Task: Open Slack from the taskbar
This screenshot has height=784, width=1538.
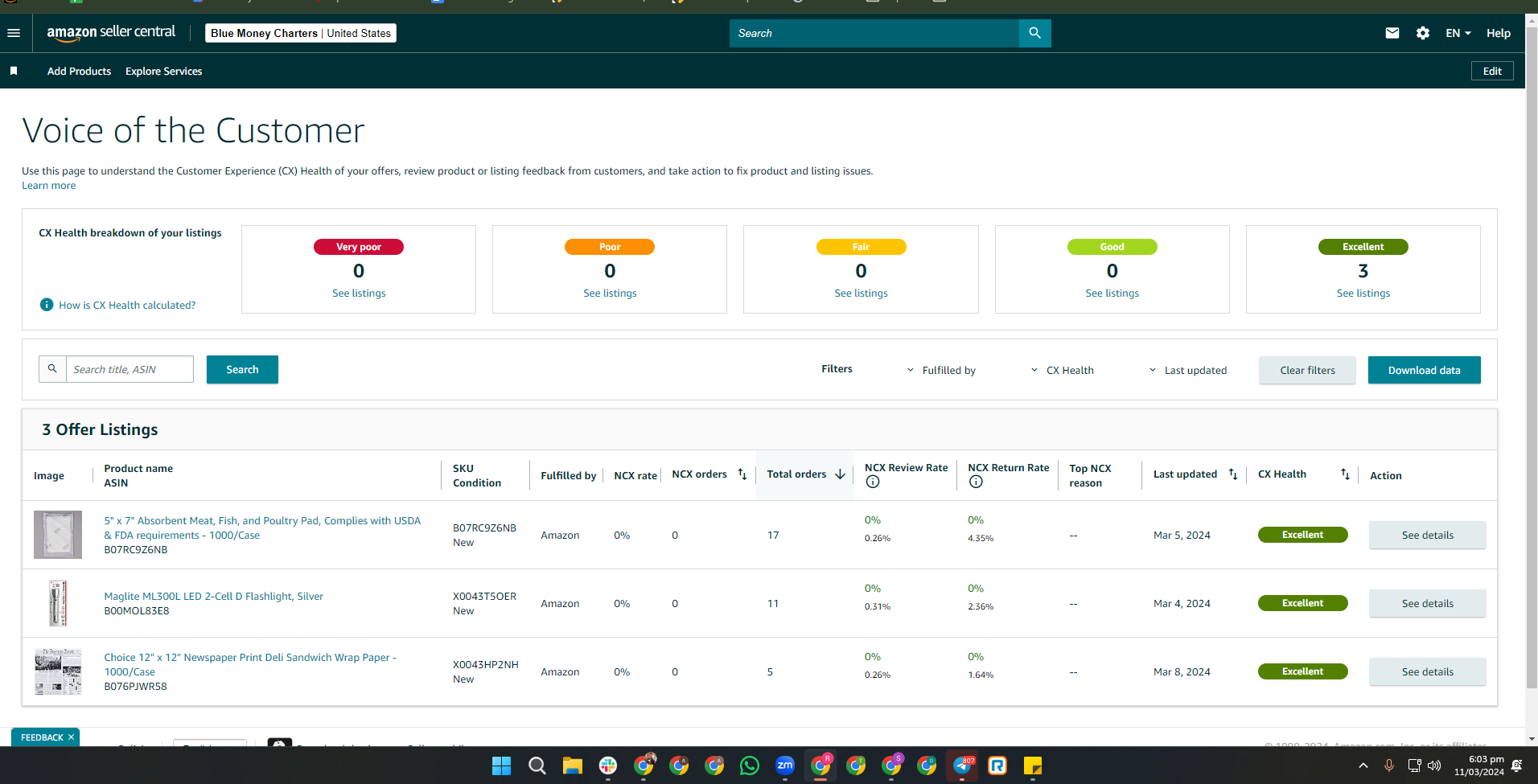Action: (x=607, y=766)
